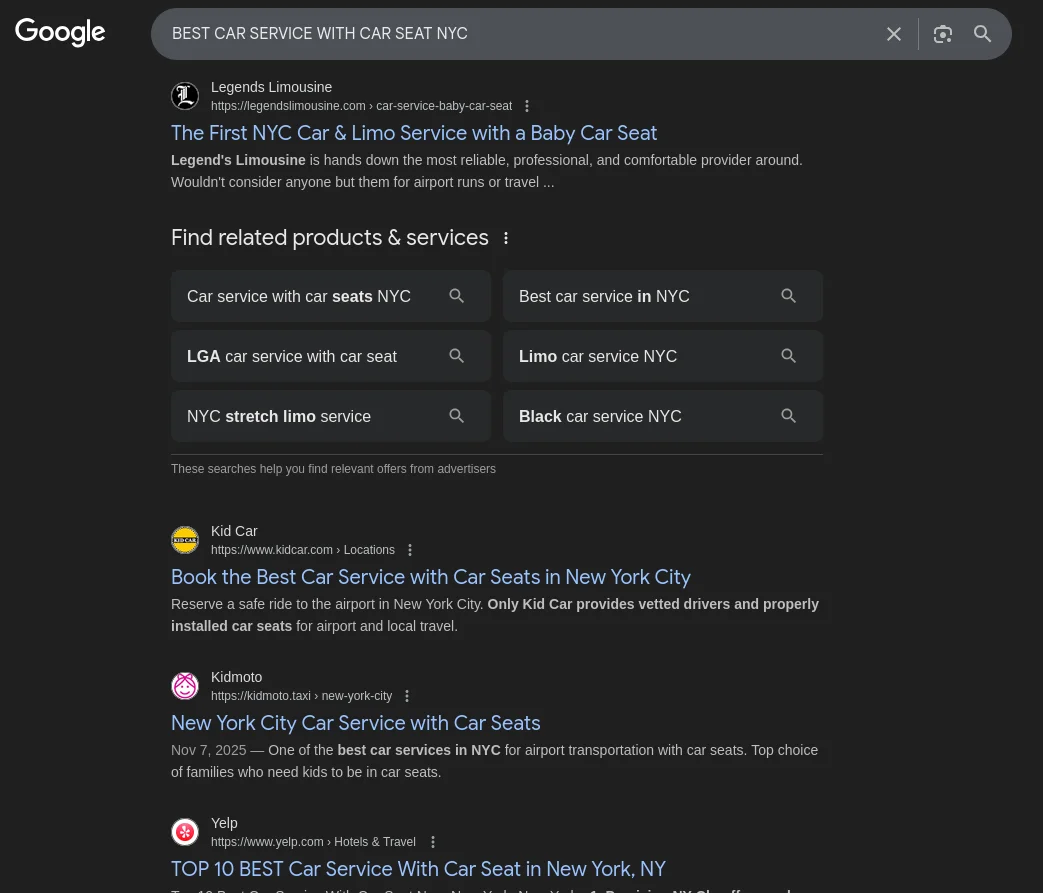Click into the Google search box

coord(520,34)
